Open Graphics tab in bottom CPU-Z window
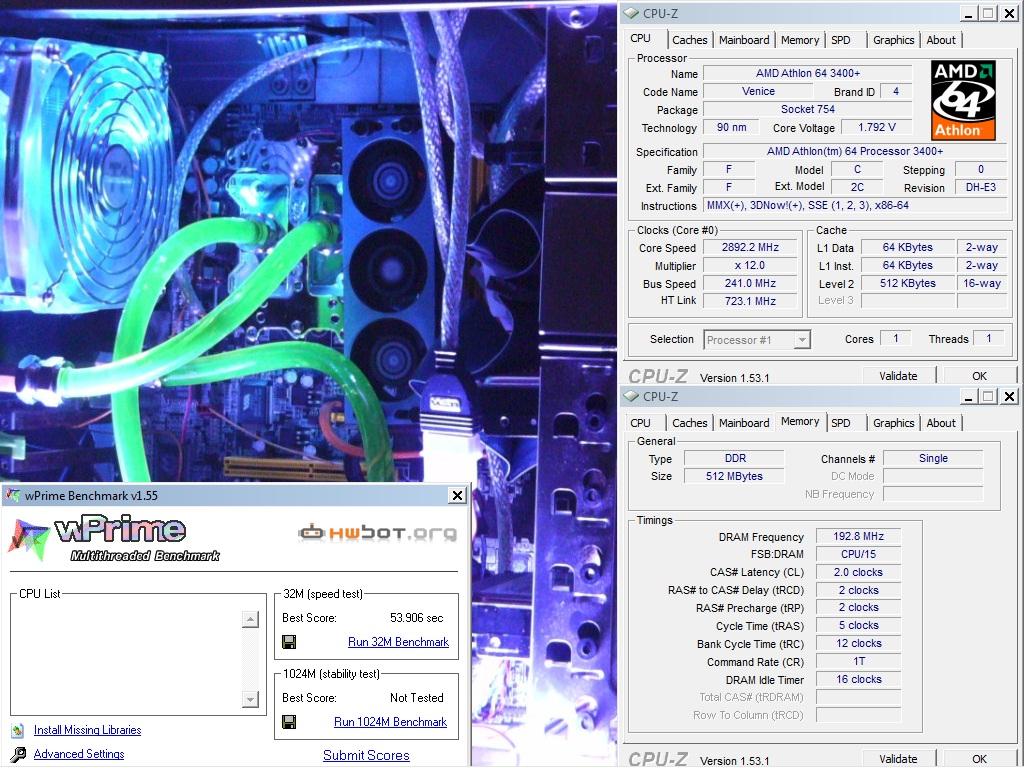Viewport: 1024px width, 768px height. 893,423
